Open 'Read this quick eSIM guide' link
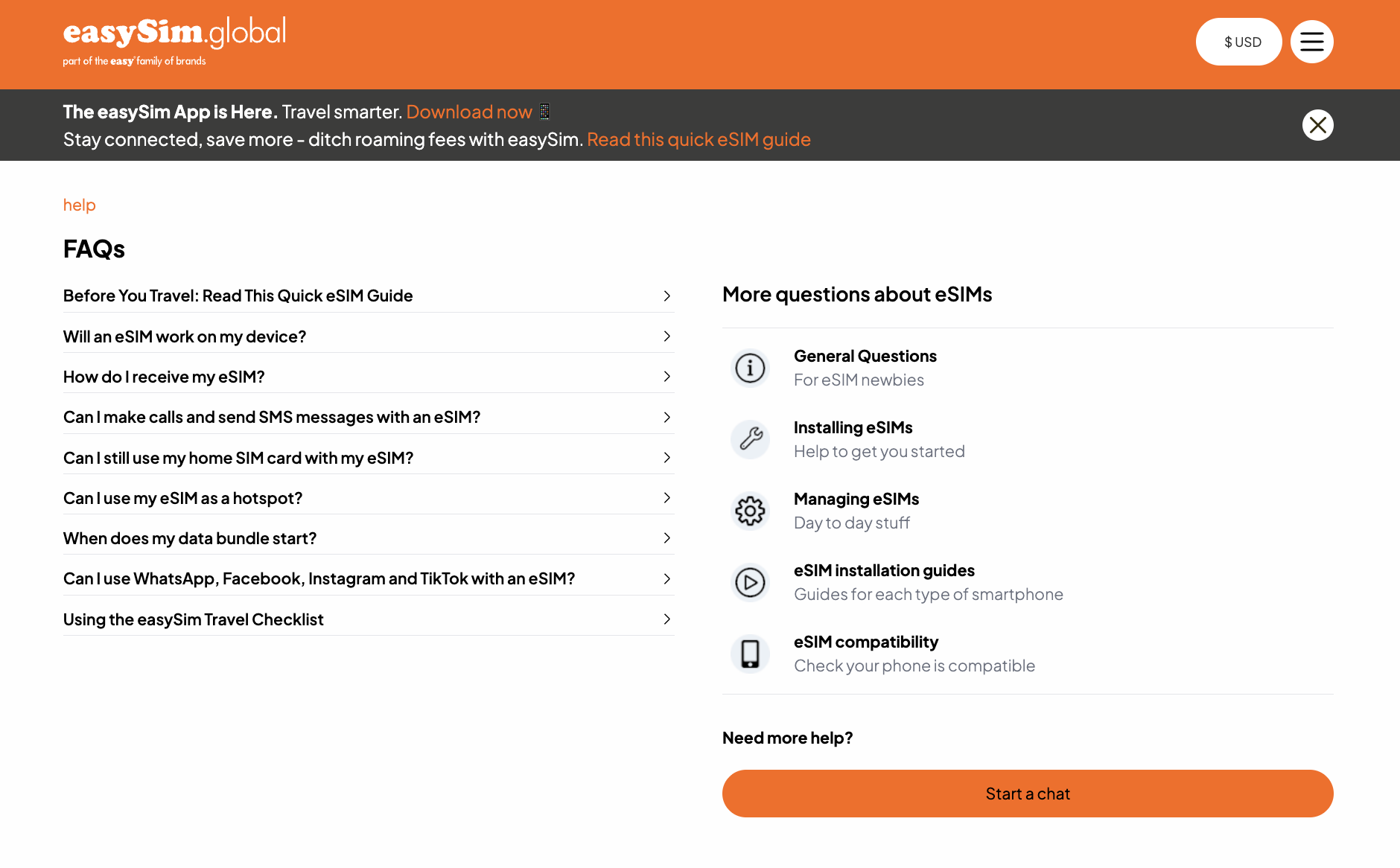This screenshot has height=868, width=1400. point(699,139)
